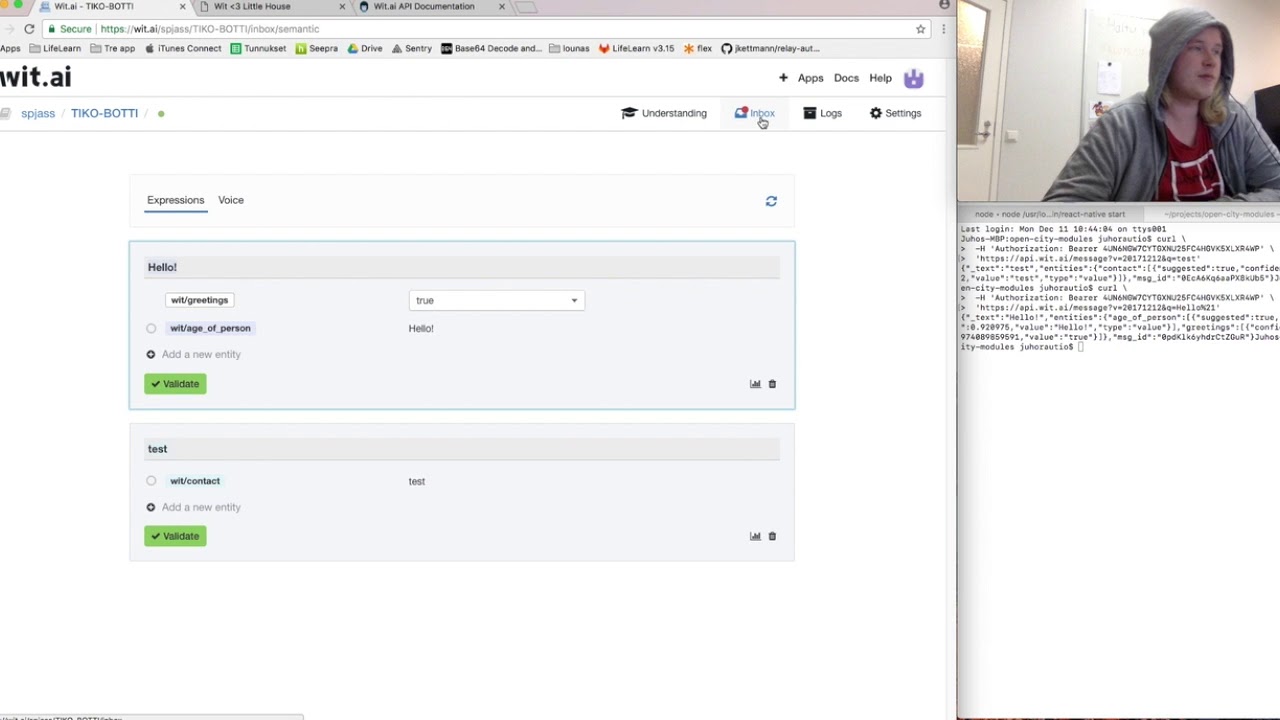This screenshot has height=720, width=1280.
Task: Click the Hello! expression title
Action: pyautogui.click(x=162, y=267)
